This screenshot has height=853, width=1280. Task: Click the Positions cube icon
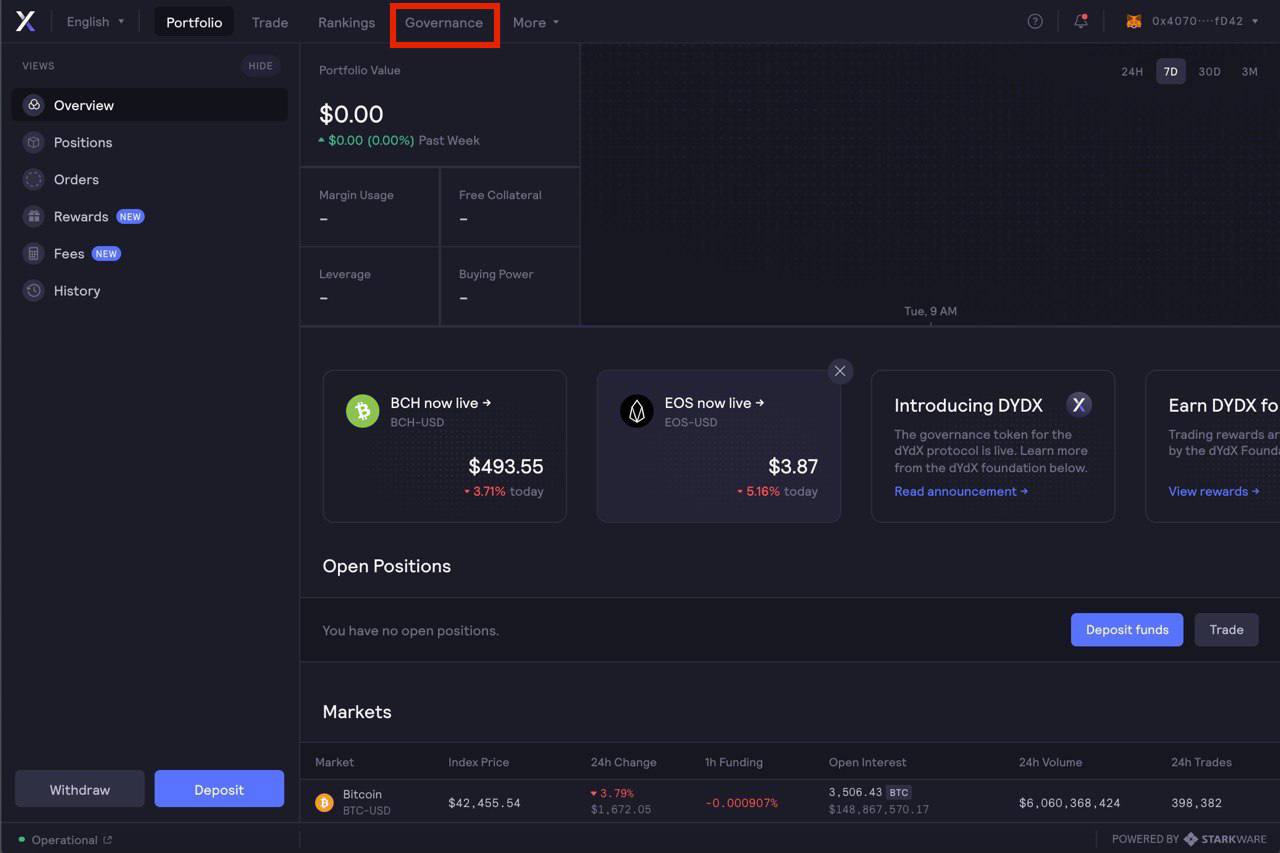tap(34, 142)
